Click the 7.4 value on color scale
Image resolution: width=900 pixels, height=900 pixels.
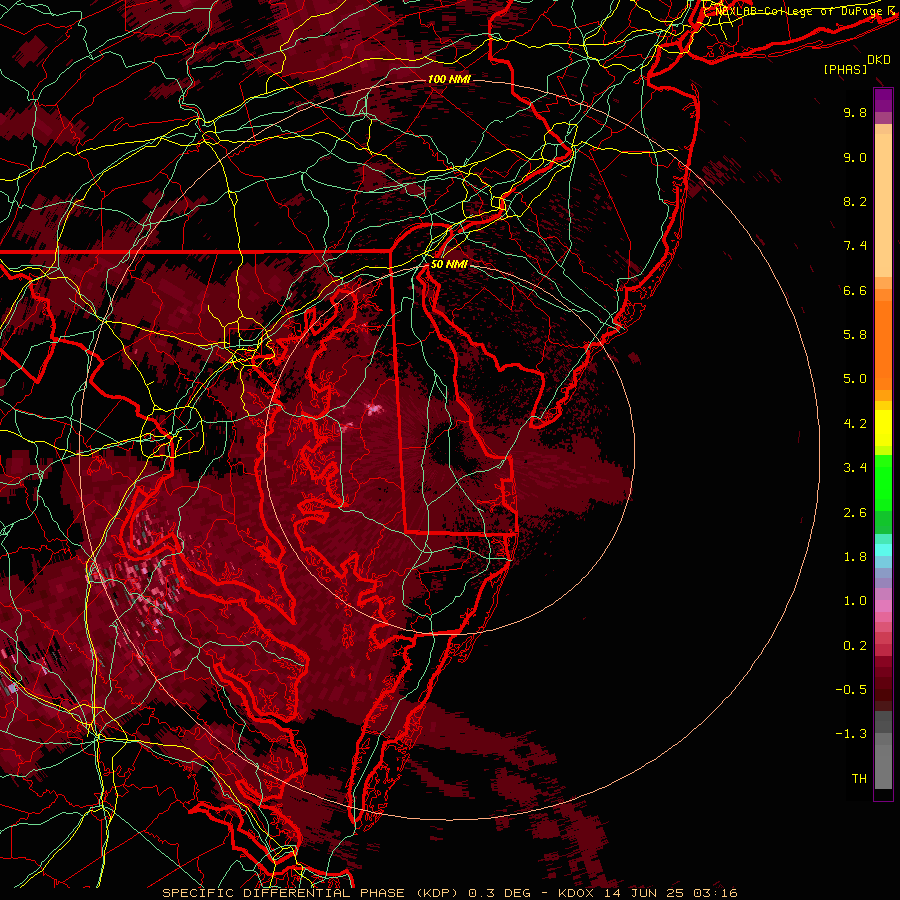click(855, 246)
